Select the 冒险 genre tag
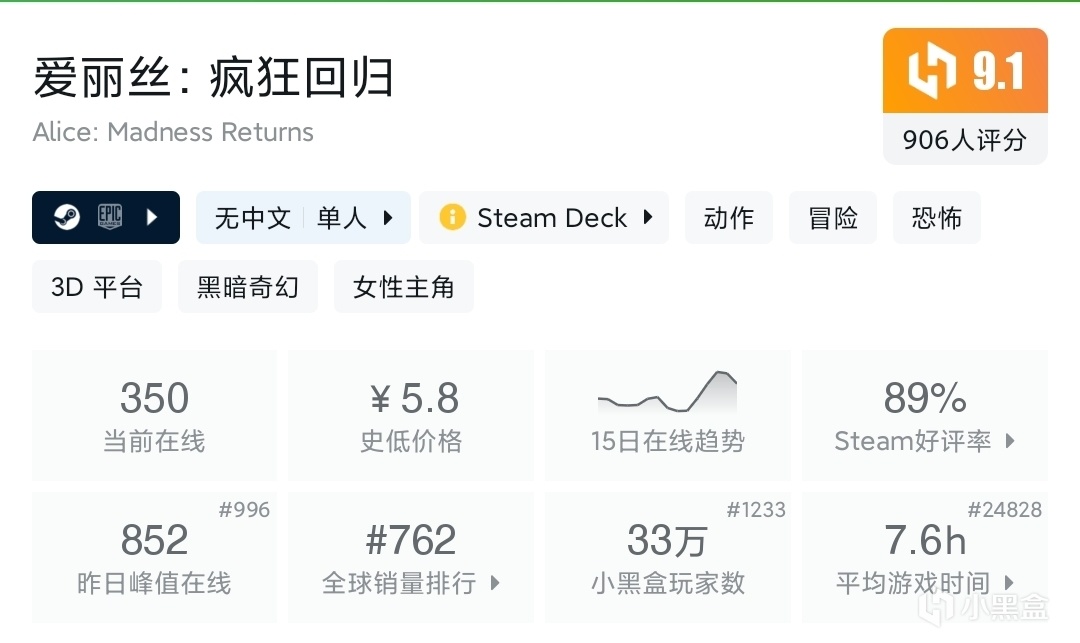 [x=832, y=217]
